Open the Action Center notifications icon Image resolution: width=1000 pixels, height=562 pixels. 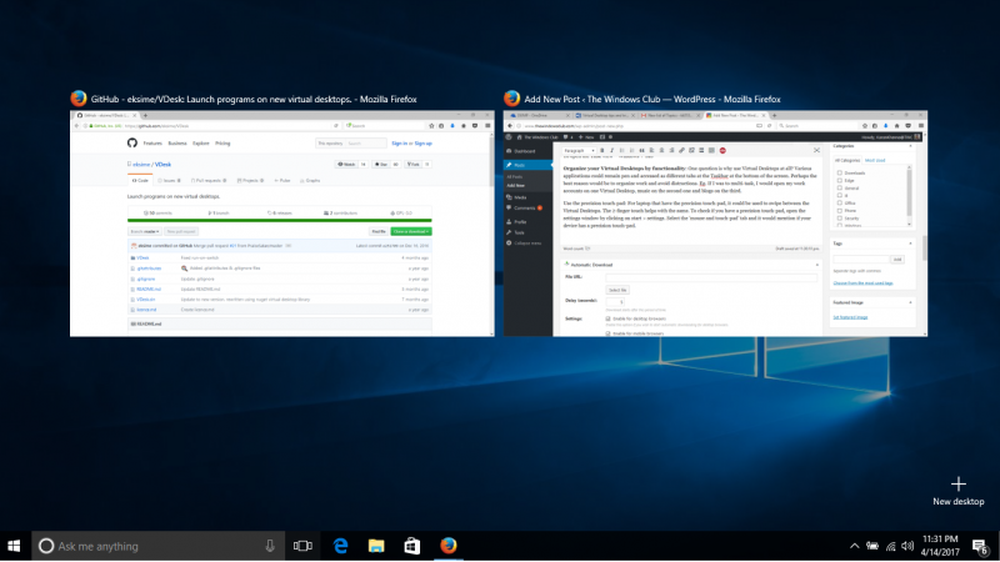tap(981, 546)
